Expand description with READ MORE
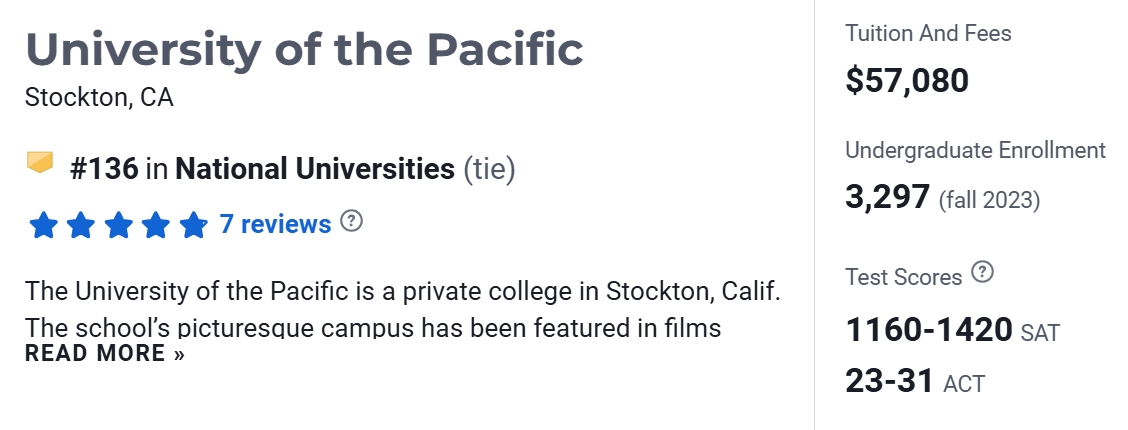This screenshot has width=1128, height=430. point(105,353)
